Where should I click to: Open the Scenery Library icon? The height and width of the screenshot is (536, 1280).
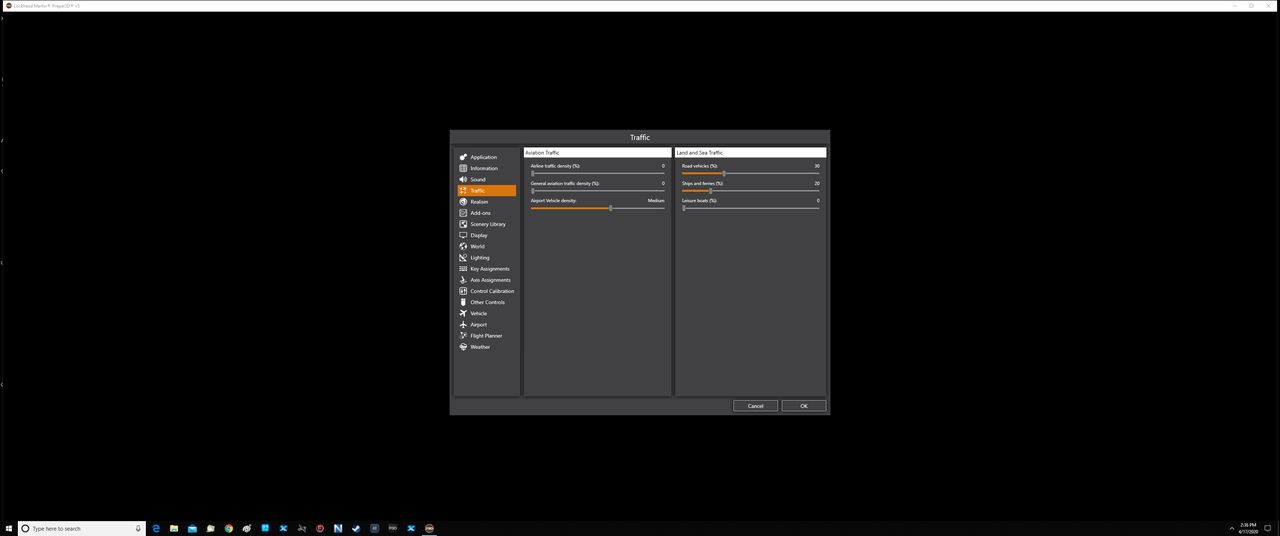pos(463,224)
